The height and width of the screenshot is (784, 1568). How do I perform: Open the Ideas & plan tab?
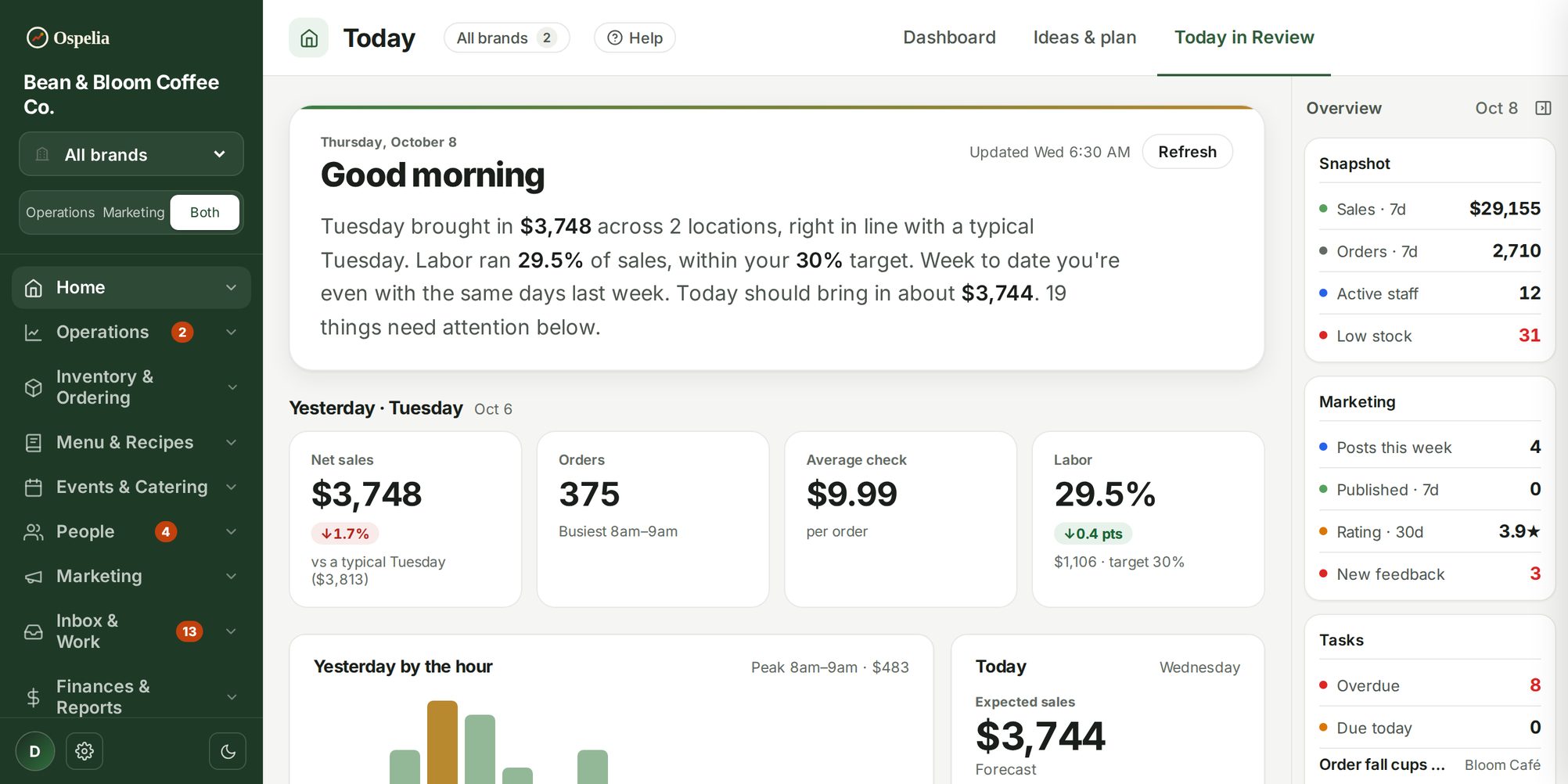click(x=1084, y=38)
